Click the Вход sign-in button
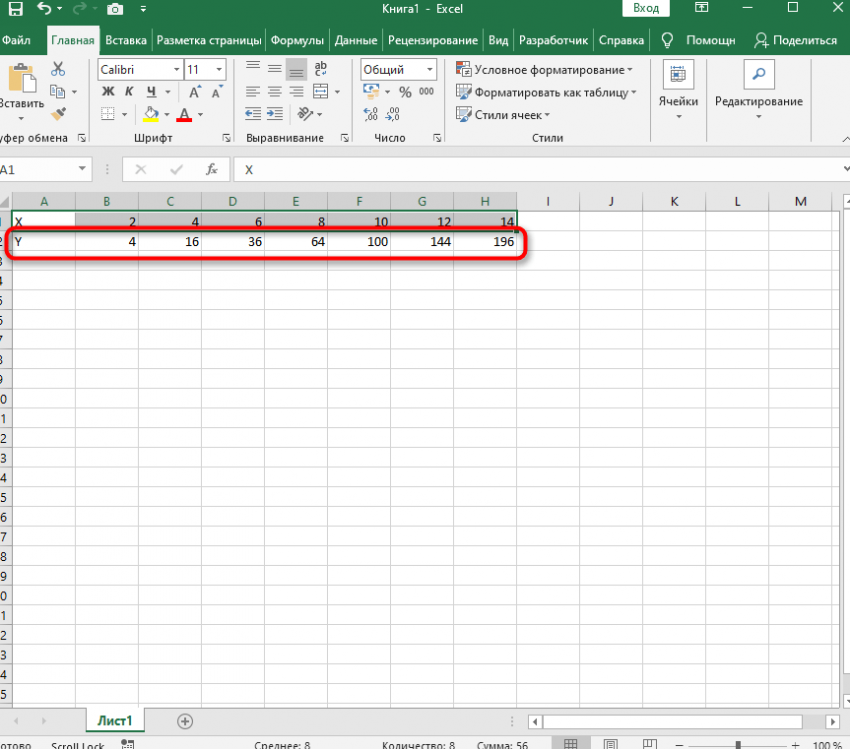The width and height of the screenshot is (850, 749). (x=646, y=9)
